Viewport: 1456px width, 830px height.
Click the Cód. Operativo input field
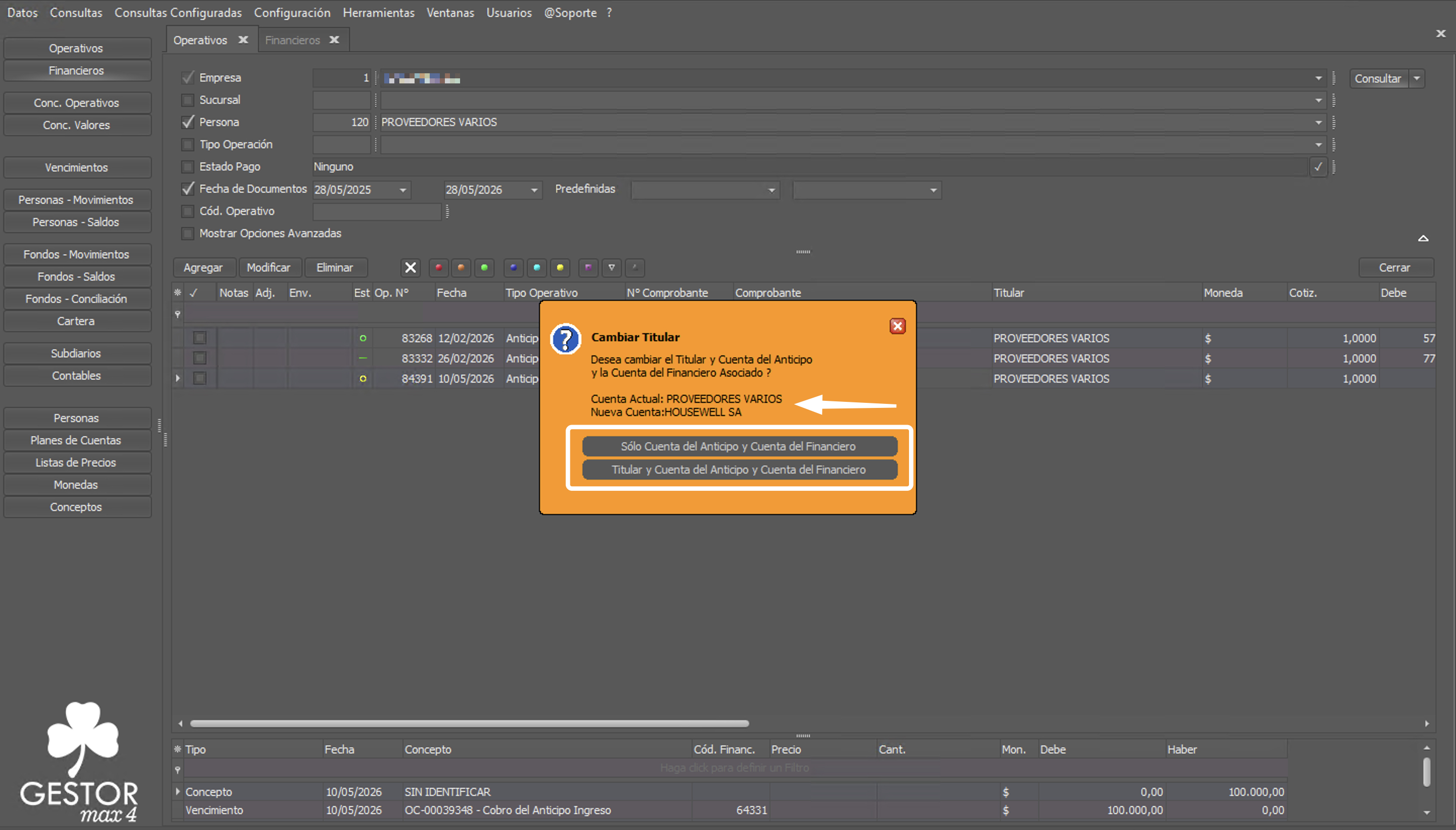pyautogui.click(x=377, y=211)
